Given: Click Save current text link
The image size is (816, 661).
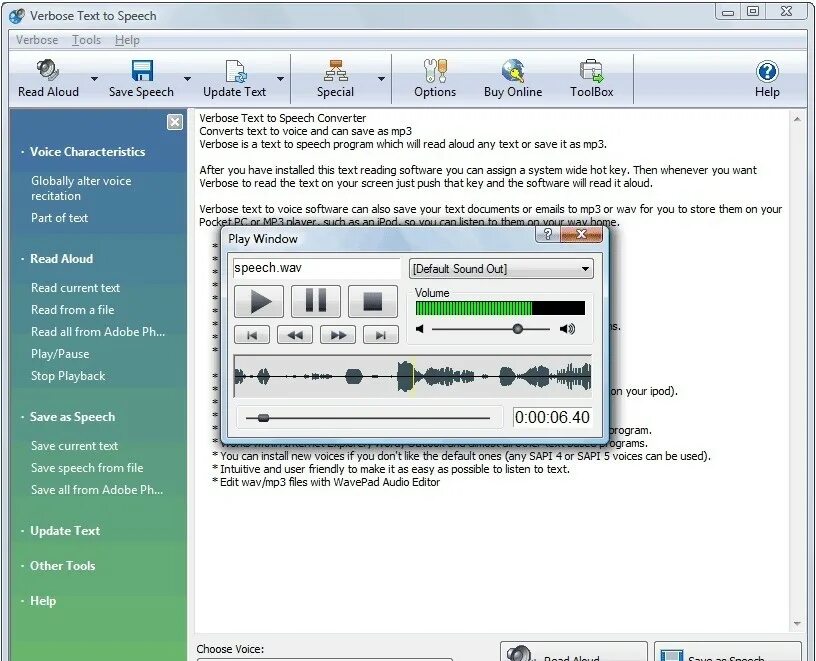Looking at the screenshot, I should 74,446.
